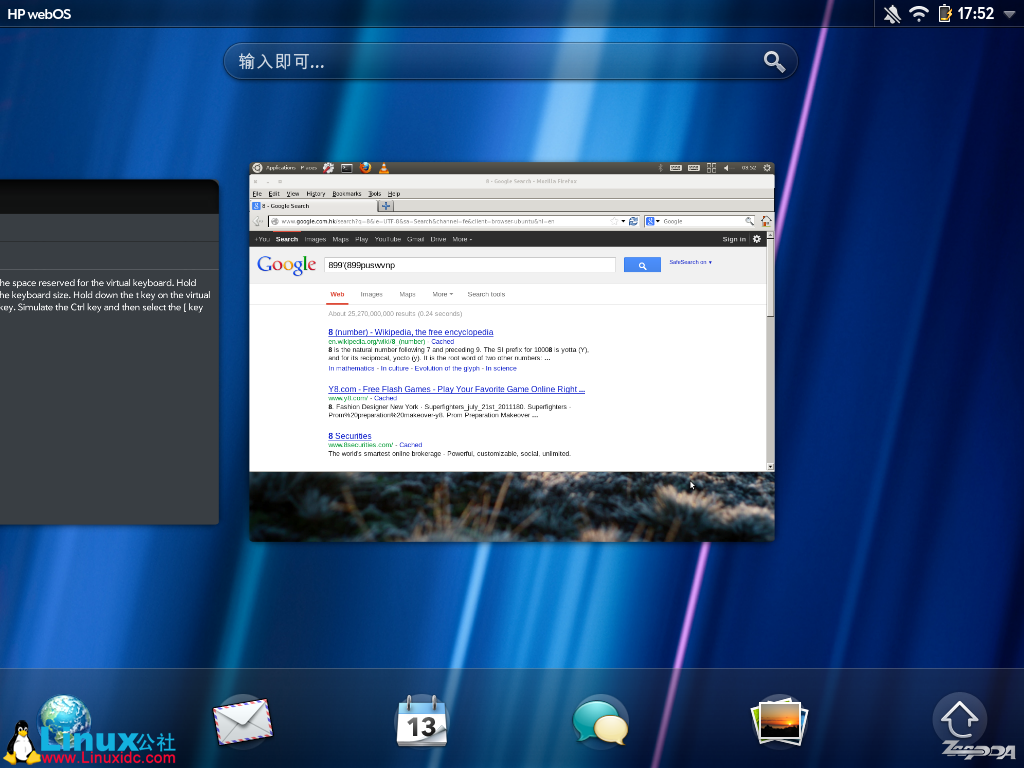Click Google's settings gear icon
Viewport: 1024px width, 768px height.
(756, 240)
